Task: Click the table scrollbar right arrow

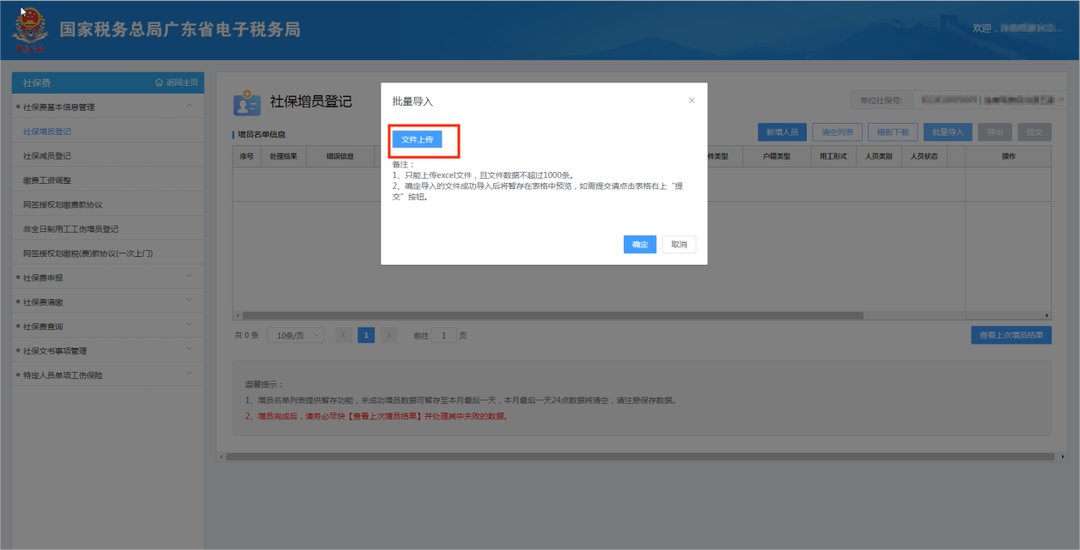Action: click(x=1048, y=315)
